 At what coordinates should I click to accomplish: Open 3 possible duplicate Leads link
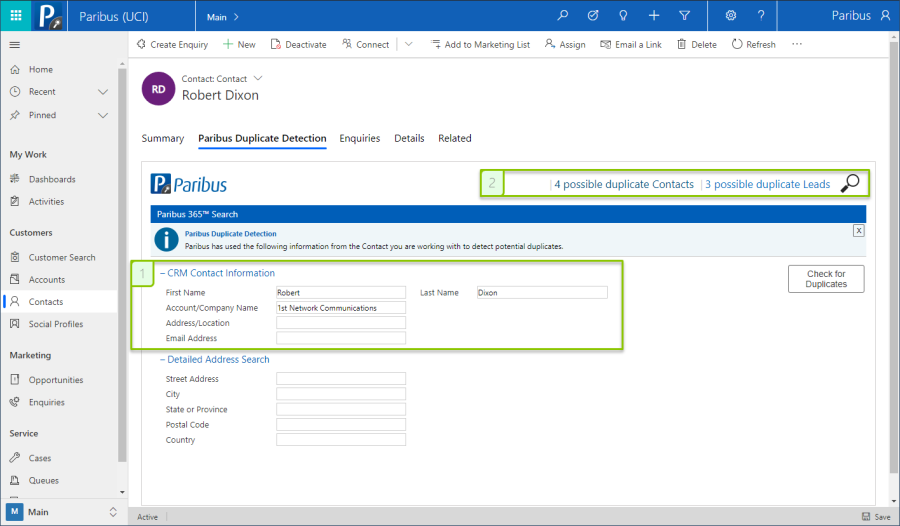tap(767, 184)
